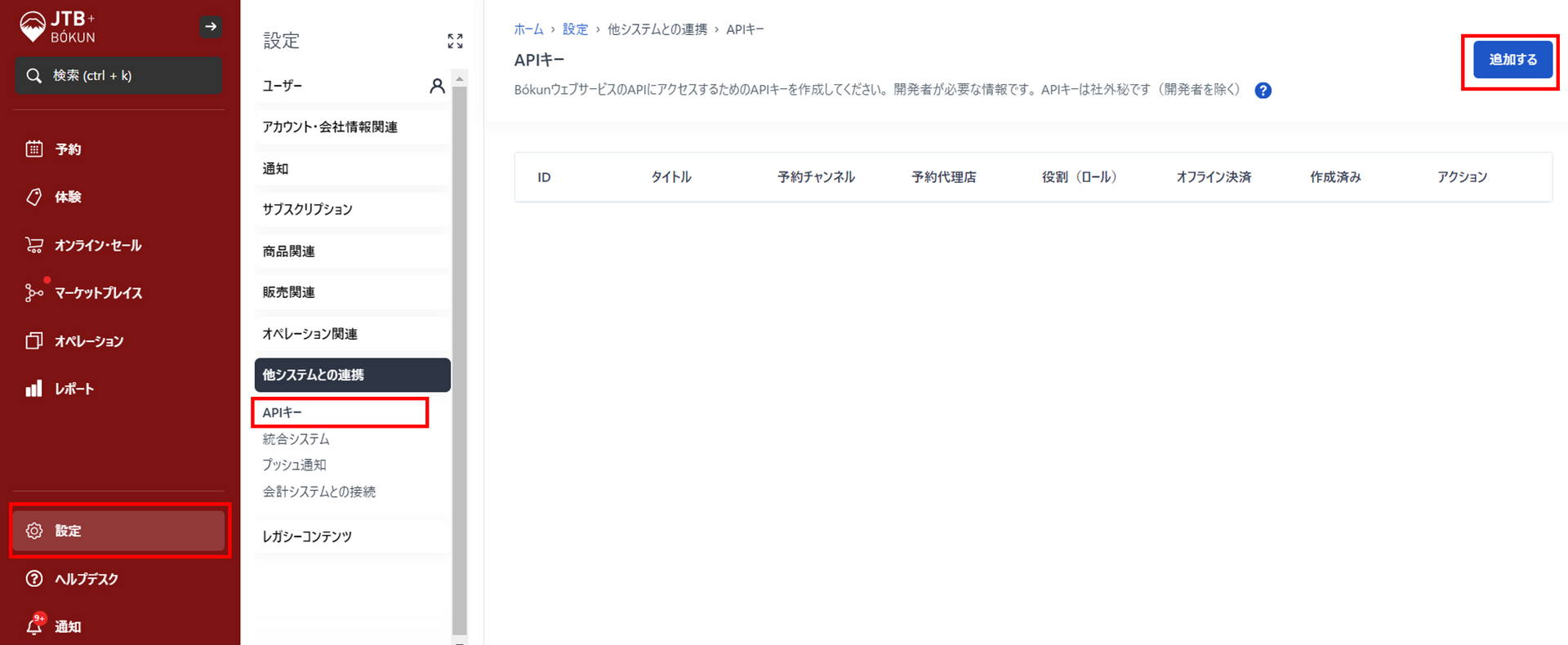Collapse the 他システムとの連携 section
Image resolution: width=1568 pixels, height=645 pixels.
pyautogui.click(x=351, y=375)
